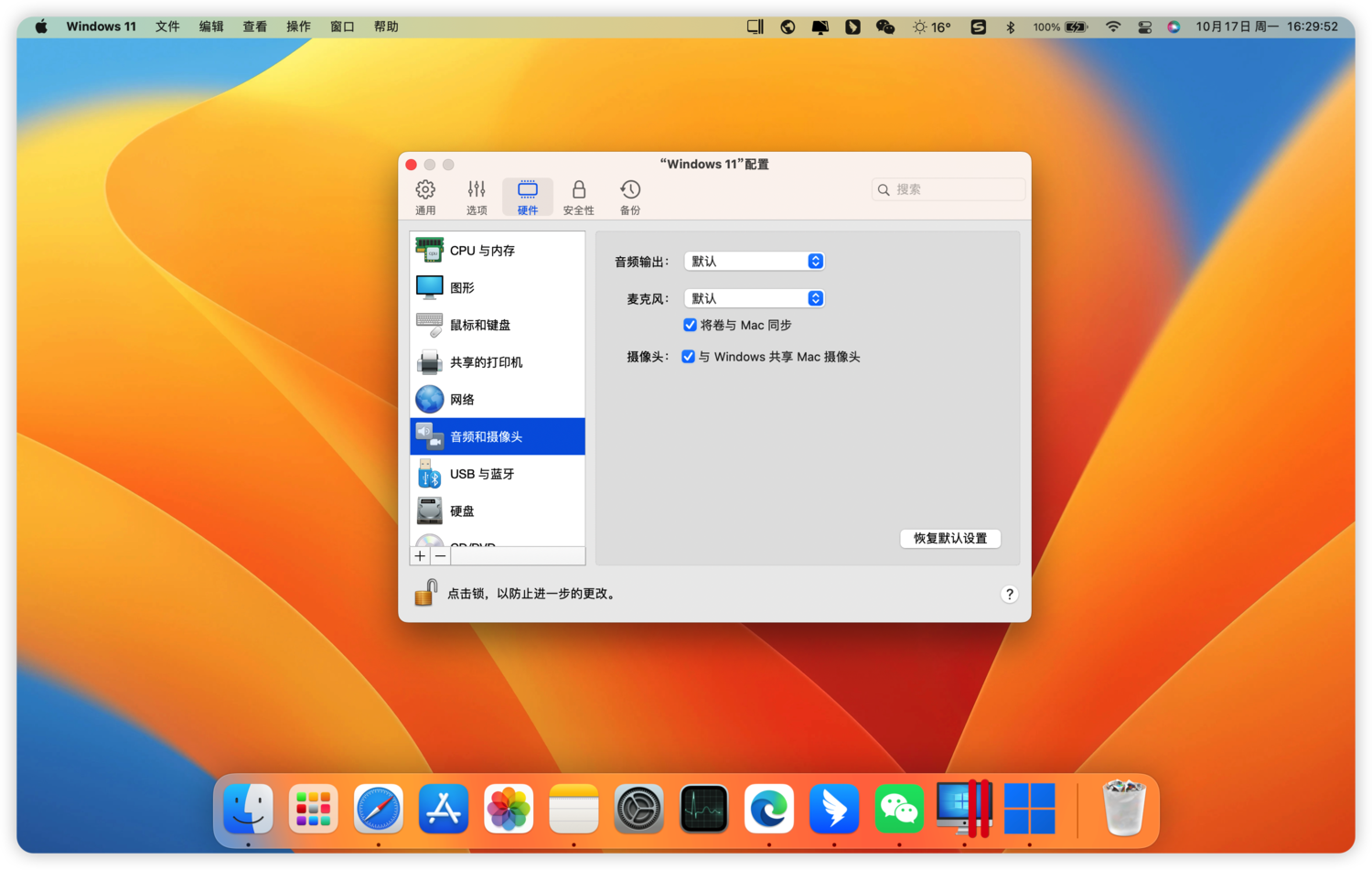Viewport: 1372px width, 870px height.
Task: Click the Wi-Fi menu bar icon
Action: [x=1113, y=27]
